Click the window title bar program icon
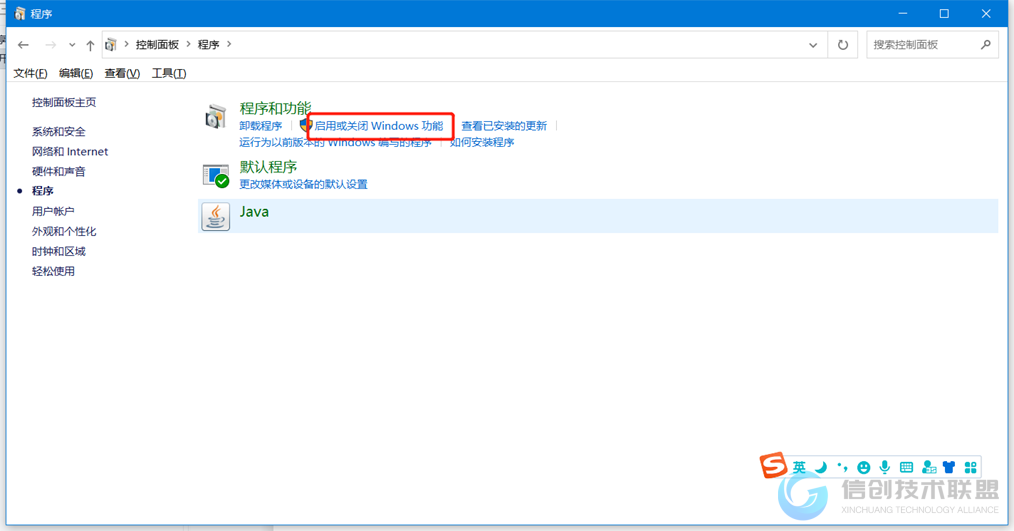 click(19, 14)
